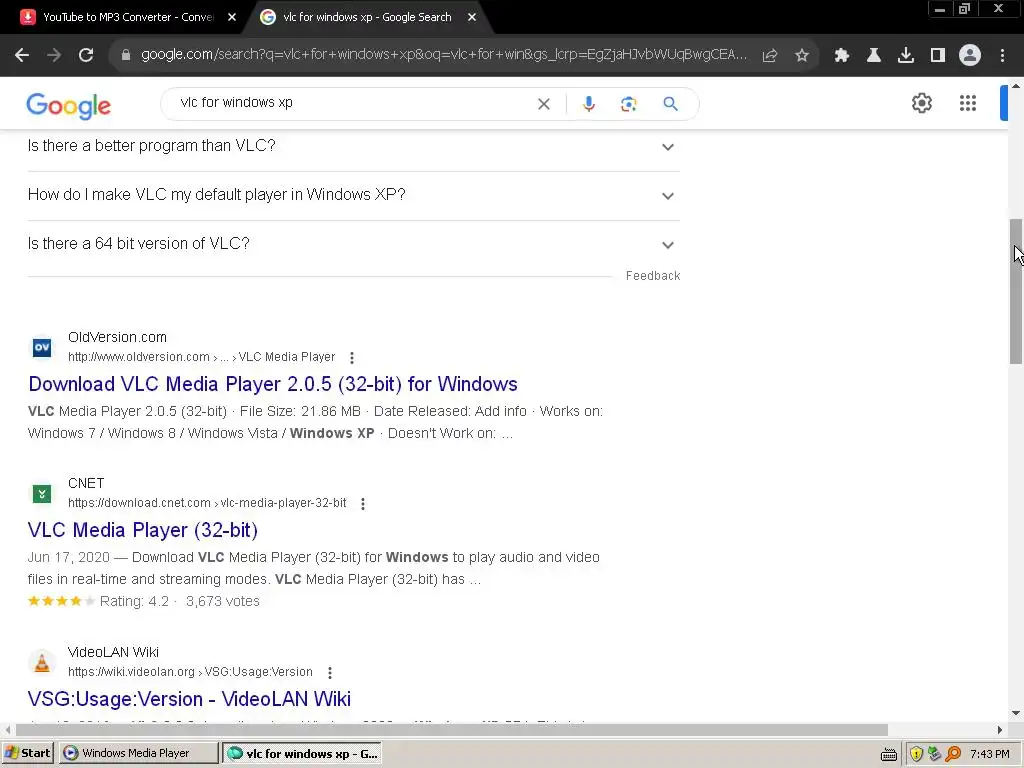Reload the current page

coord(86,56)
